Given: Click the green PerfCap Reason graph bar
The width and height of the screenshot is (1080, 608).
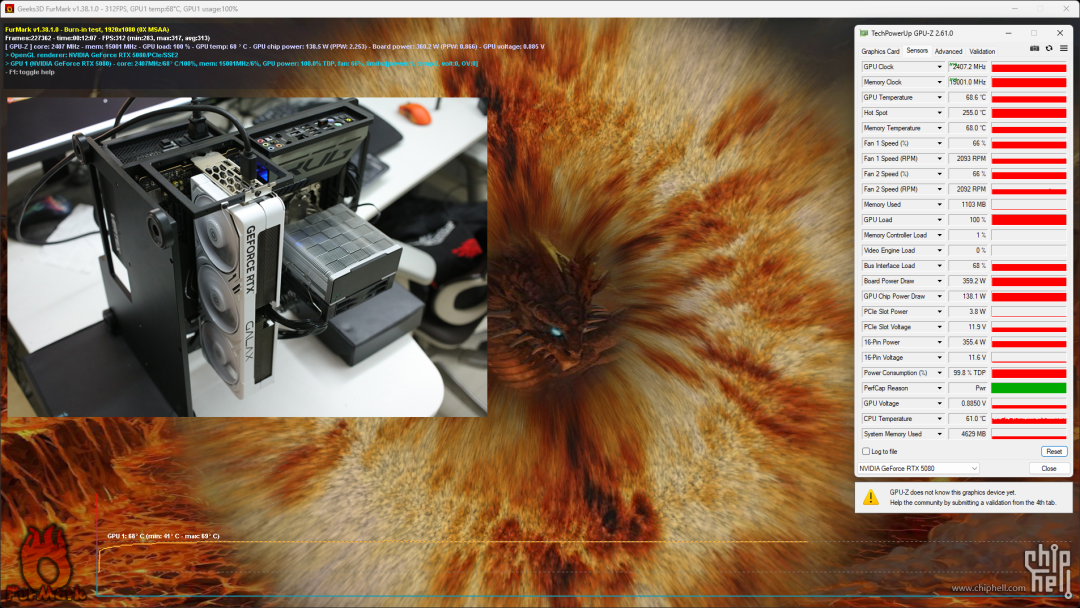Looking at the screenshot, I should click(1029, 388).
